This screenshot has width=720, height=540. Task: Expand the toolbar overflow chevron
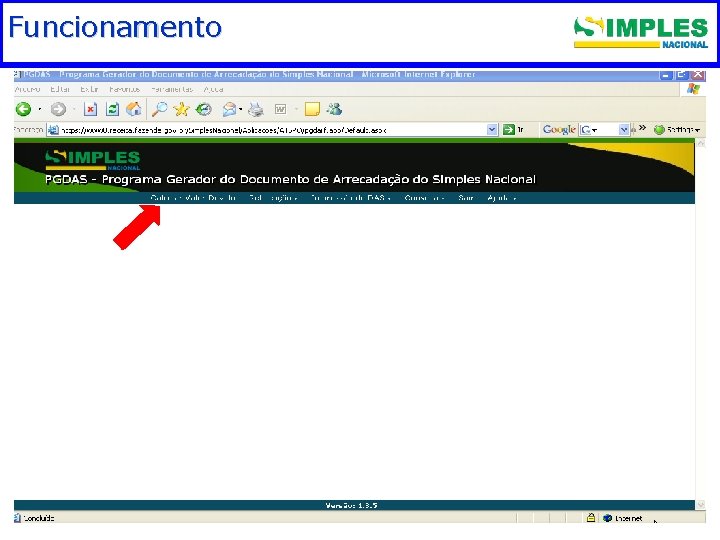click(x=642, y=128)
